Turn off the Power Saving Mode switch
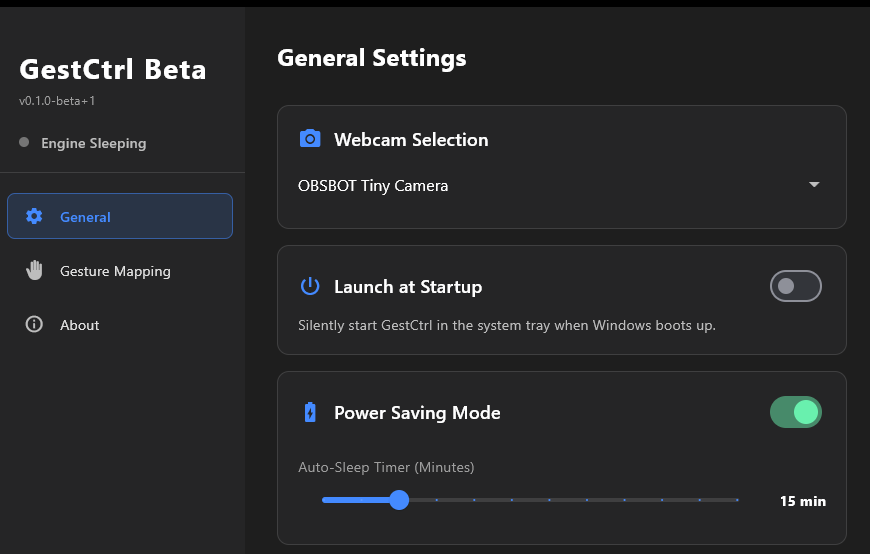Viewport: 870px width, 554px height. click(x=796, y=412)
